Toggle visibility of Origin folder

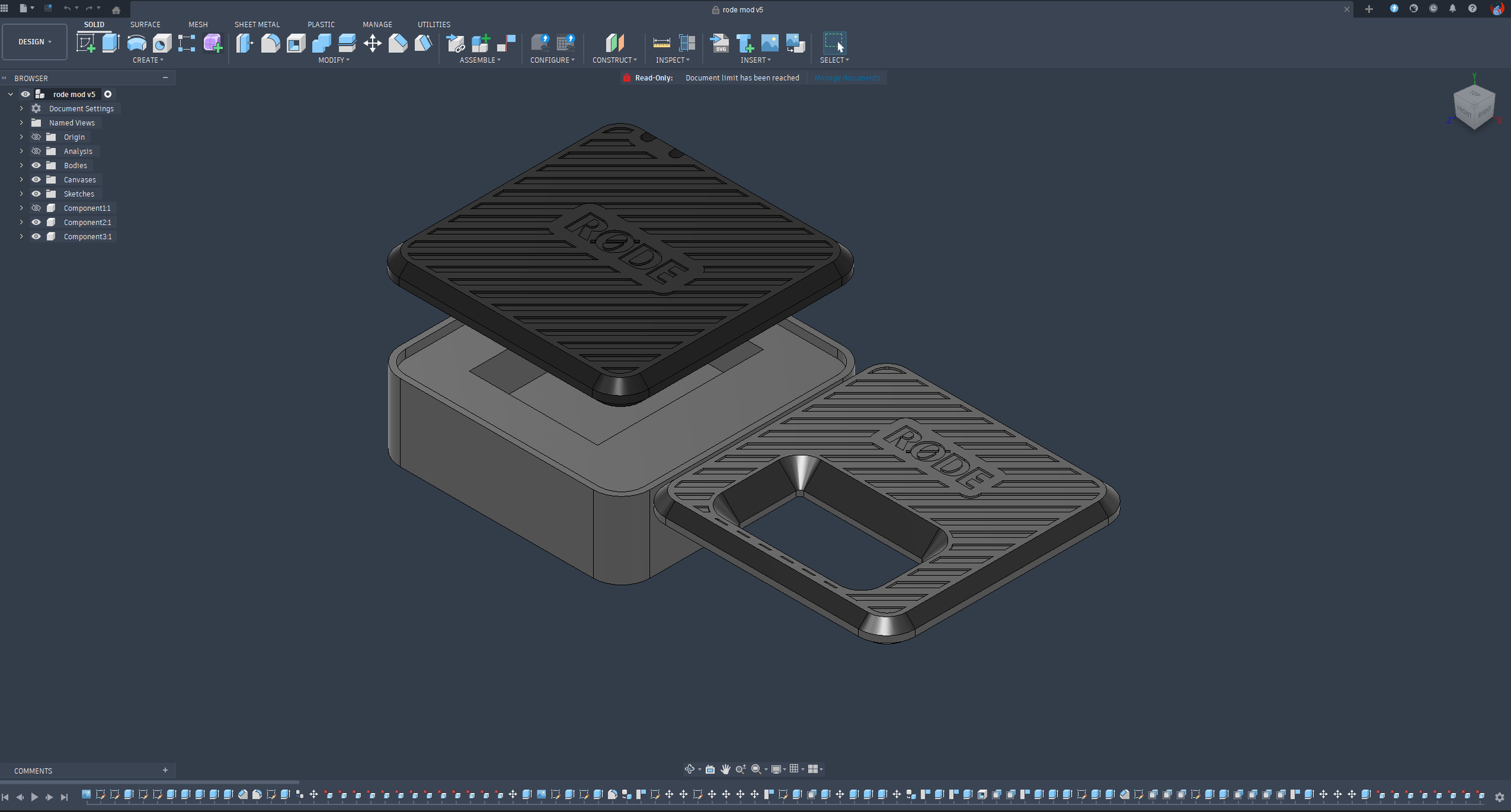point(36,137)
